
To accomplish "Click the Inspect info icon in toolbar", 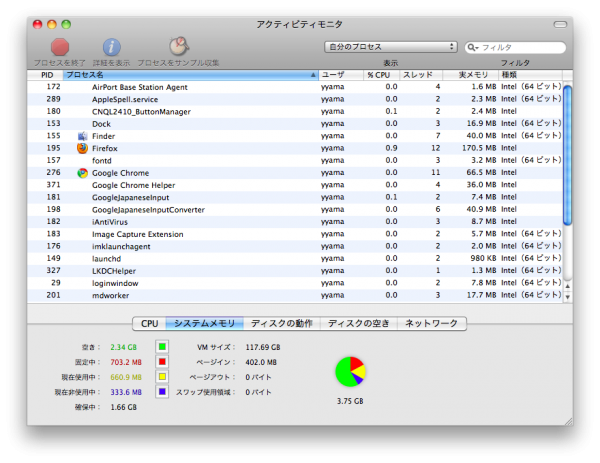I will tap(112, 47).
